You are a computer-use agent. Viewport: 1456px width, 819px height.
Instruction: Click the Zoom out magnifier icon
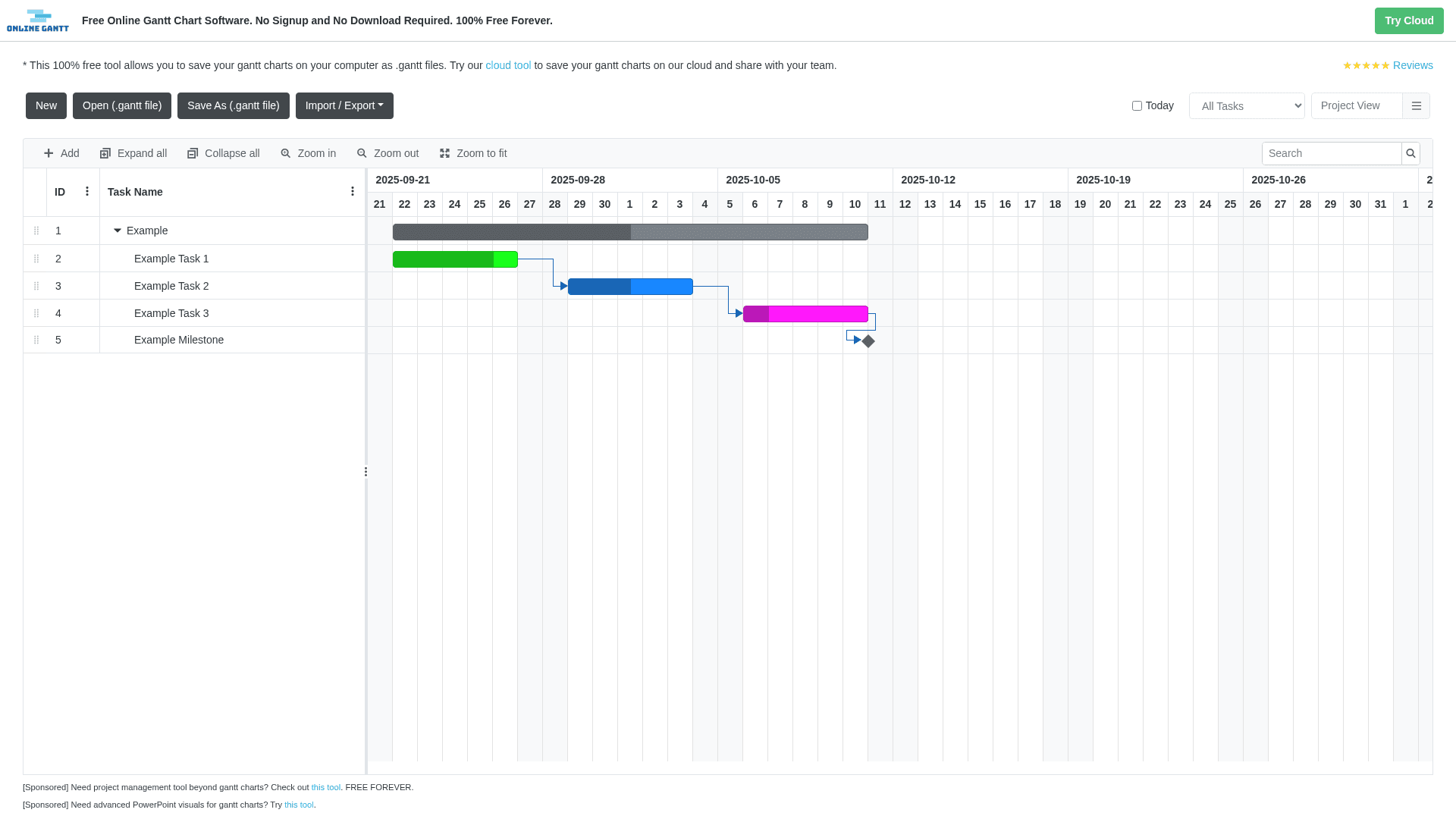pyautogui.click(x=362, y=153)
